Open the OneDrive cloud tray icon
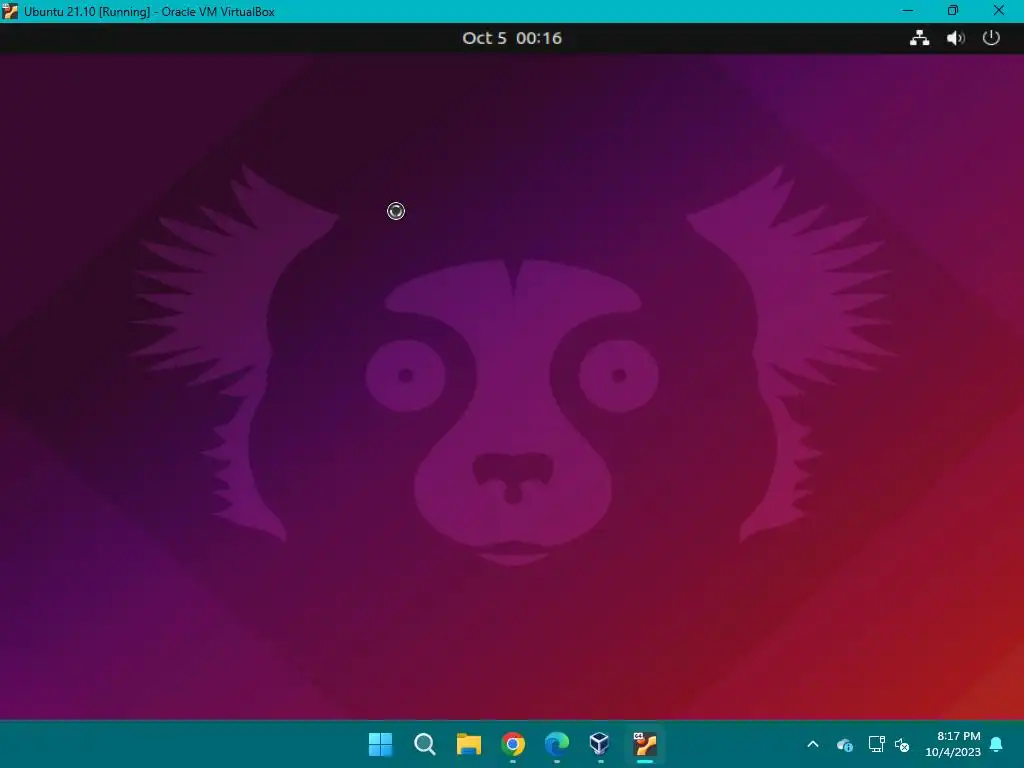The width and height of the screenshot is (1024, 768). [844, 744]
